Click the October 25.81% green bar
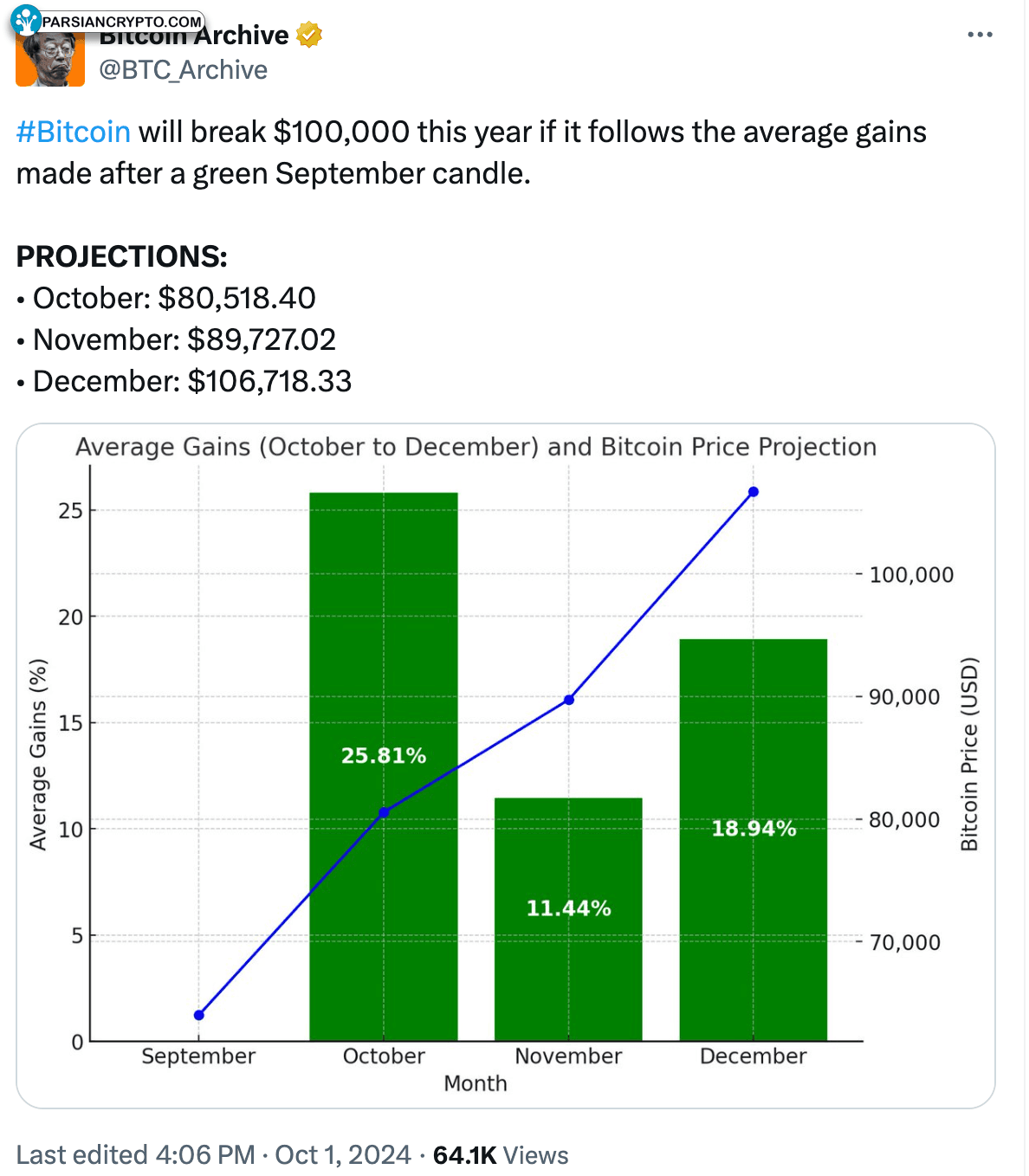This screenshot has width=1029, height=1176. [384, 766]
